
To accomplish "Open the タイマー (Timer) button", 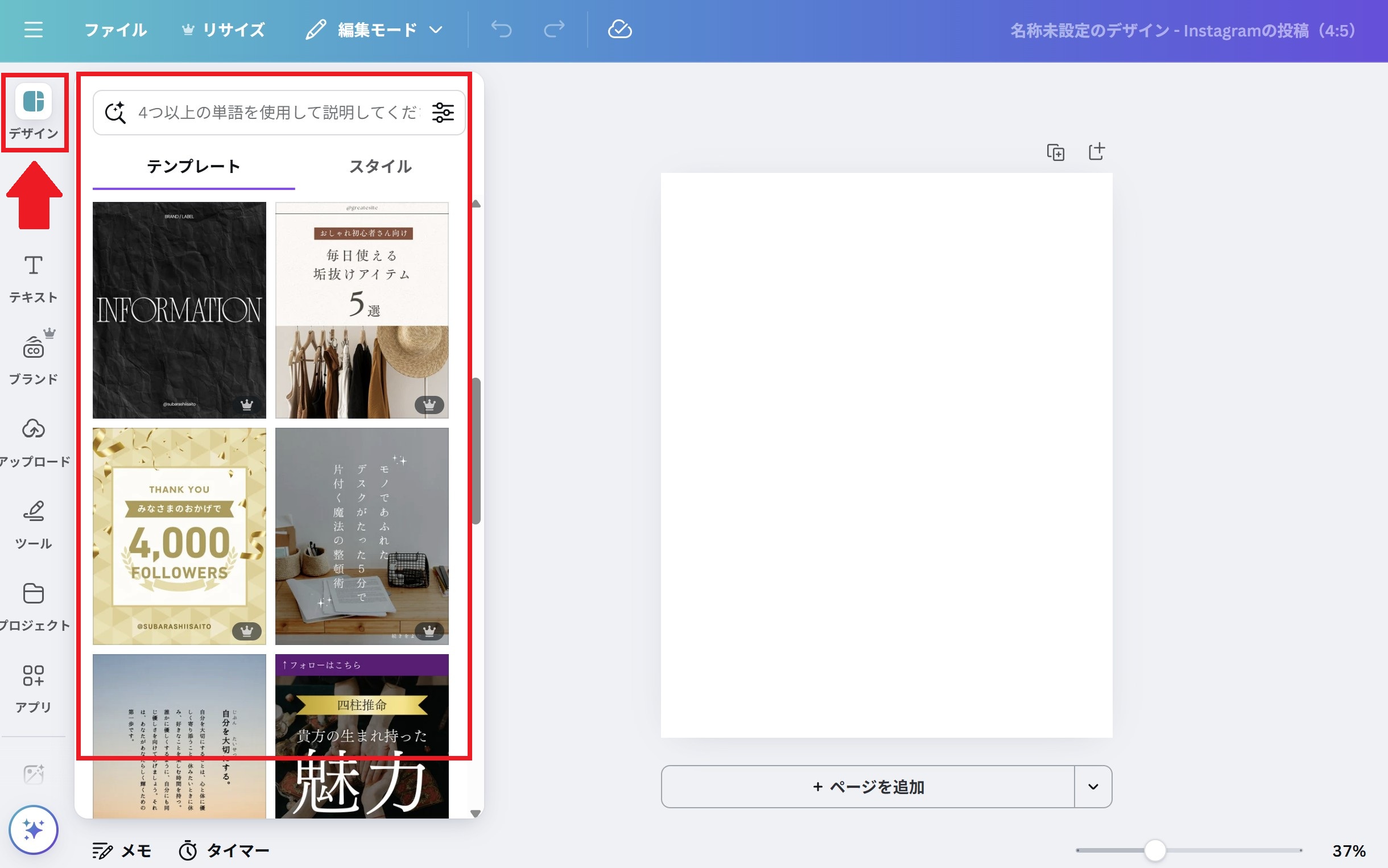I will tap(224, 850).
